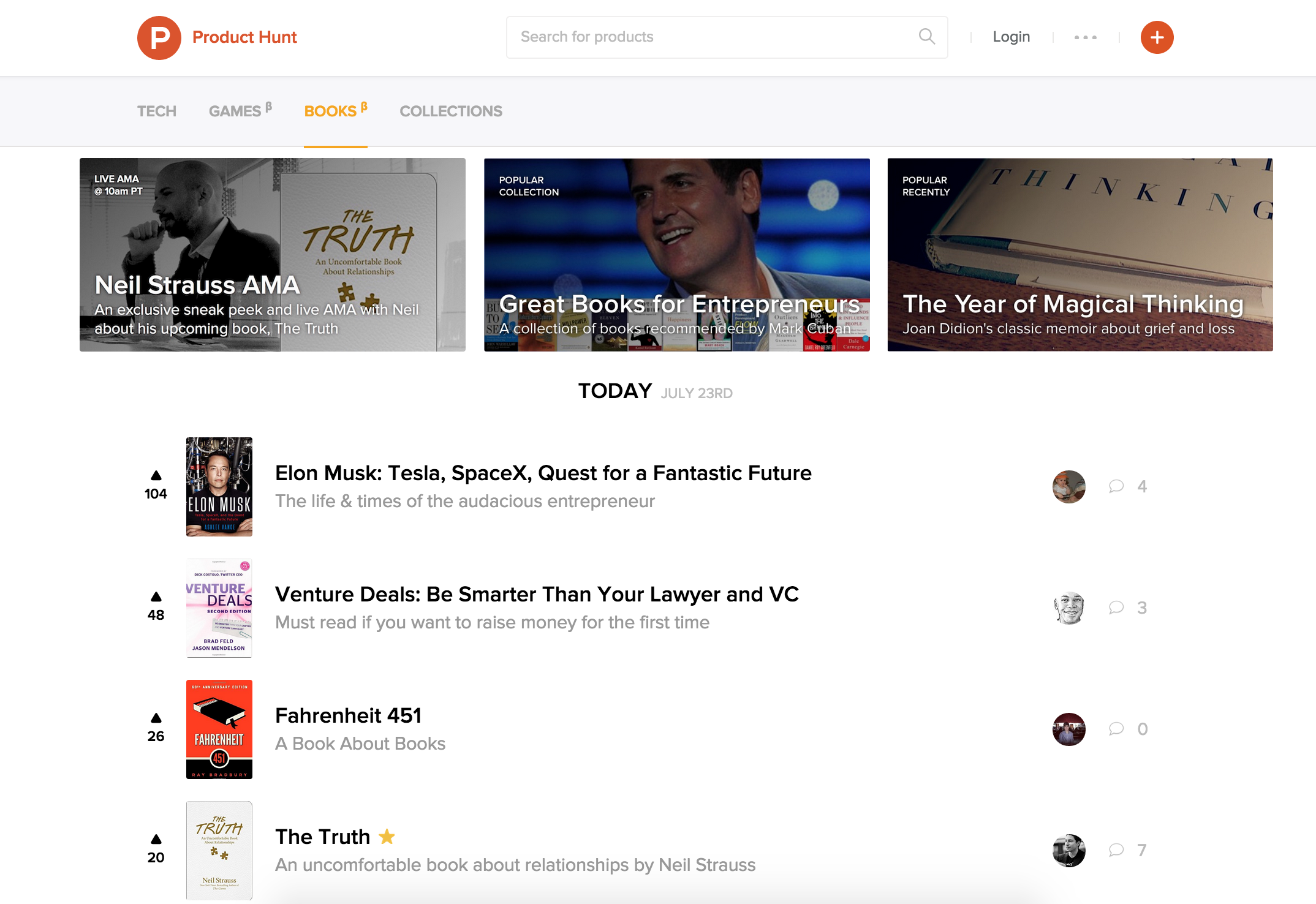Click the Product Hunt logo icon
Image resolution: width=1316 pixels, height=904 pixels.
[x=159, y=37]
